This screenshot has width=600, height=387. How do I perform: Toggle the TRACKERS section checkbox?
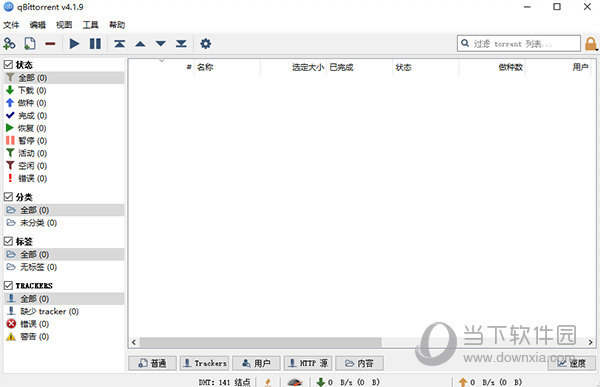[8, 285]
